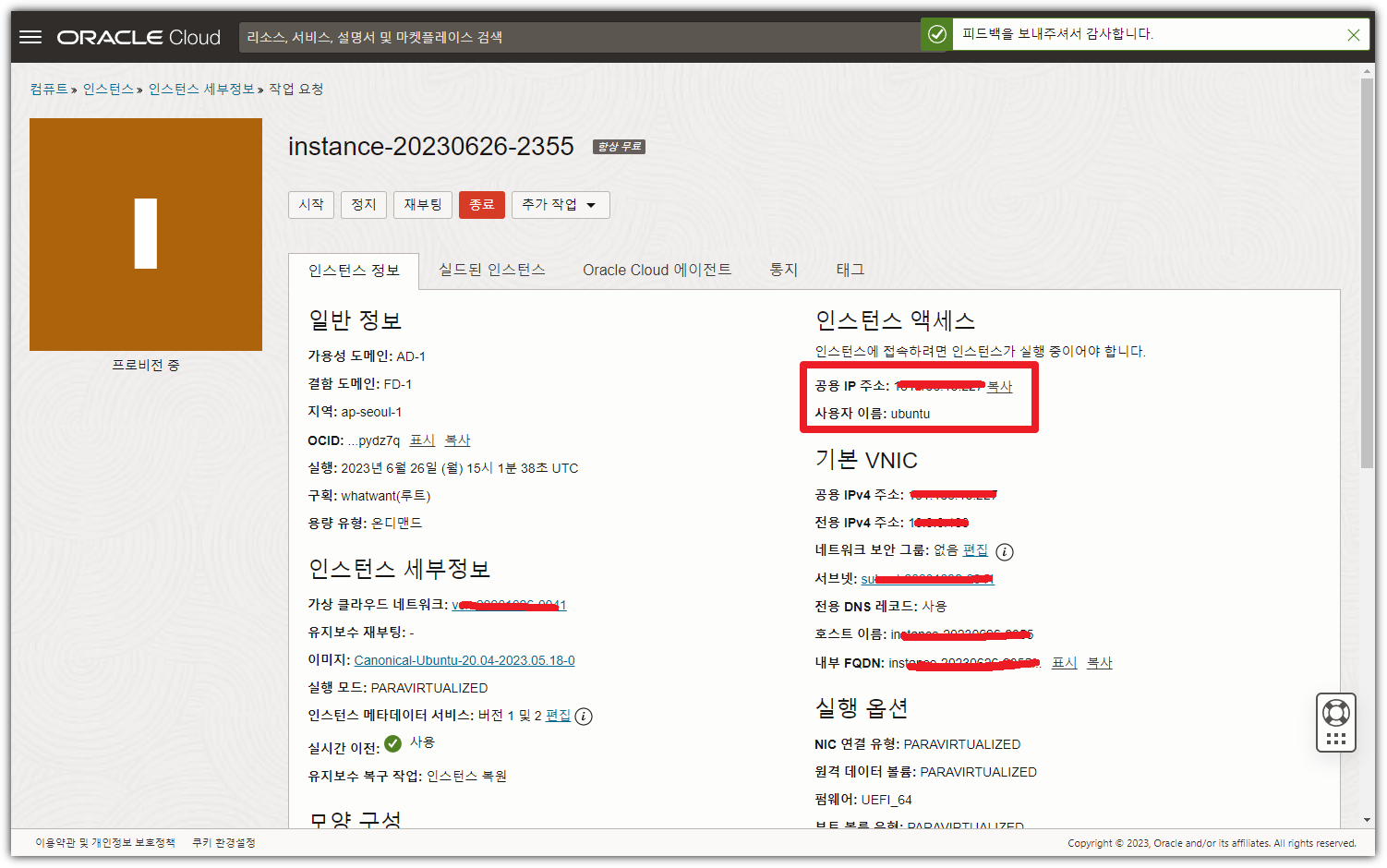Select the 가용성 도메인: AD-1 text

367,356
